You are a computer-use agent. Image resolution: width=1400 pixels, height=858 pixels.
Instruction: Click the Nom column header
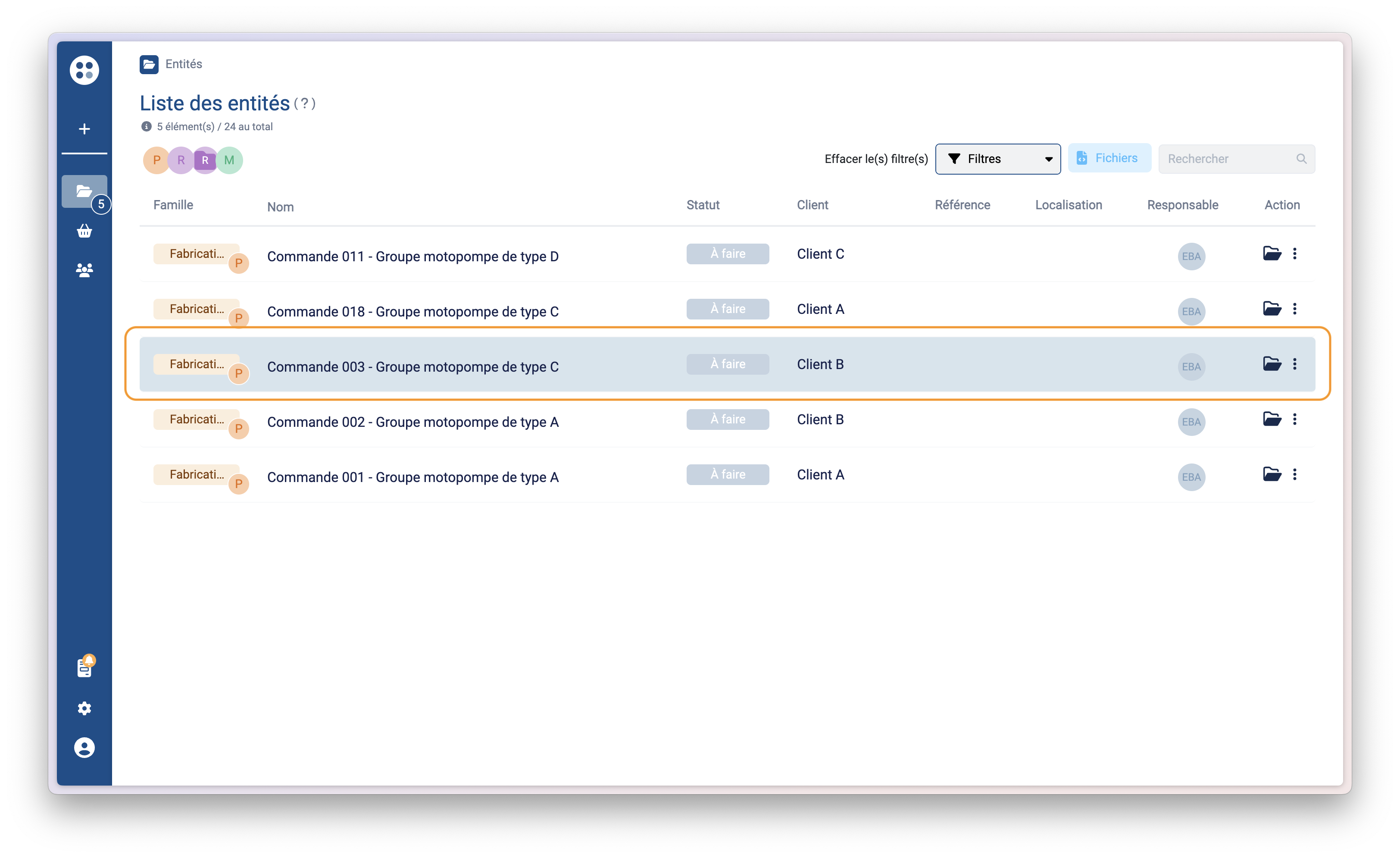[280, 207]
